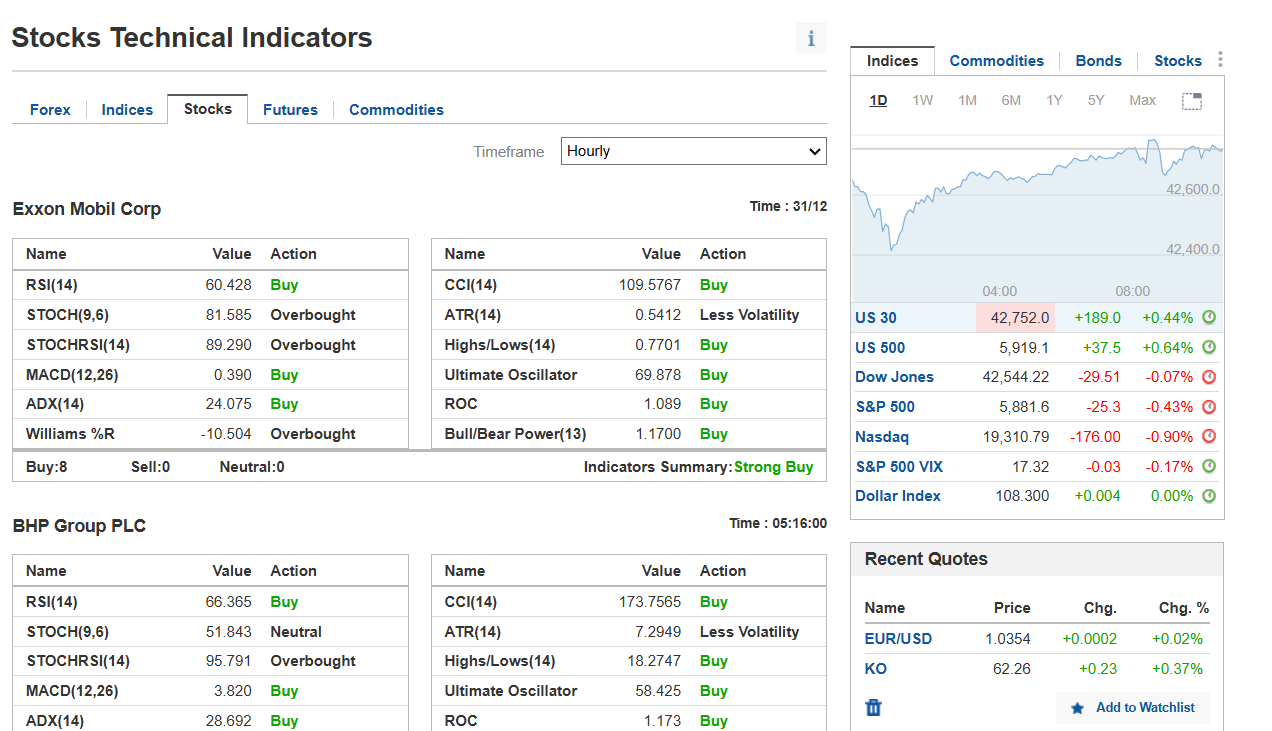
Task: Select the Max chart range
Action: coord(1142,100)
